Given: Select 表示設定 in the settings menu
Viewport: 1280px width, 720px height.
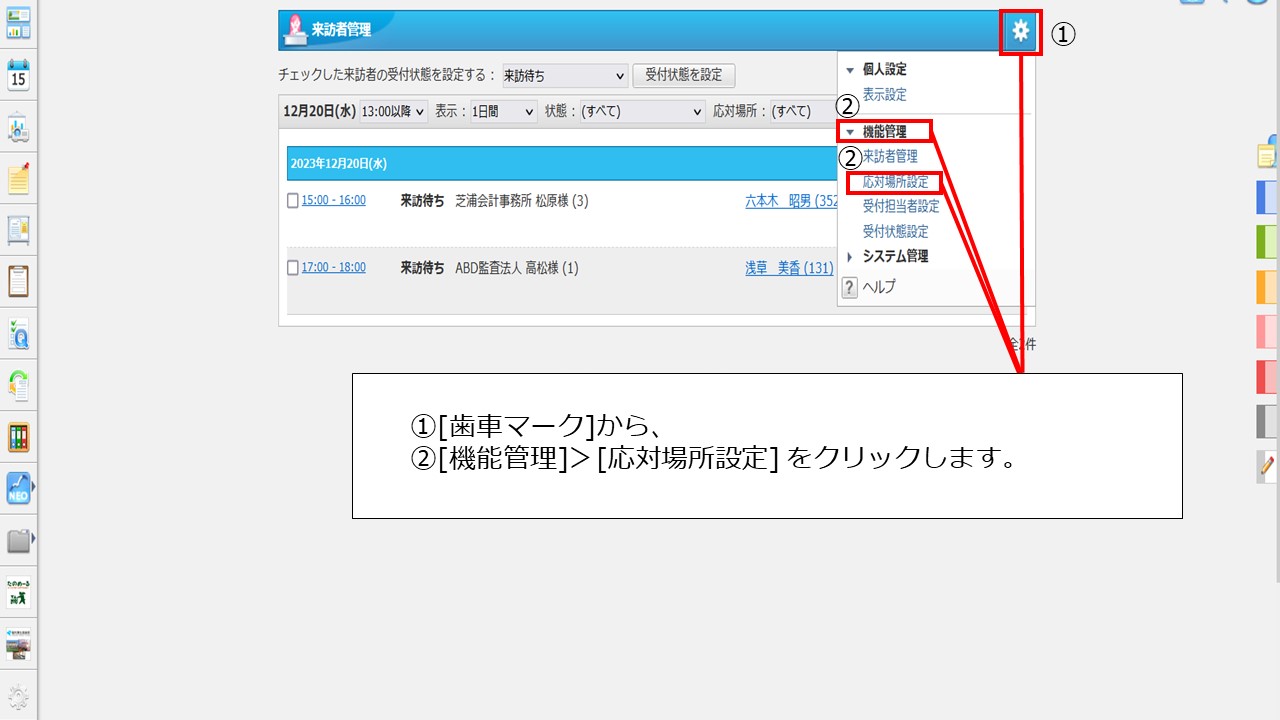Looking at the screenshot, I should click(885, 95).
